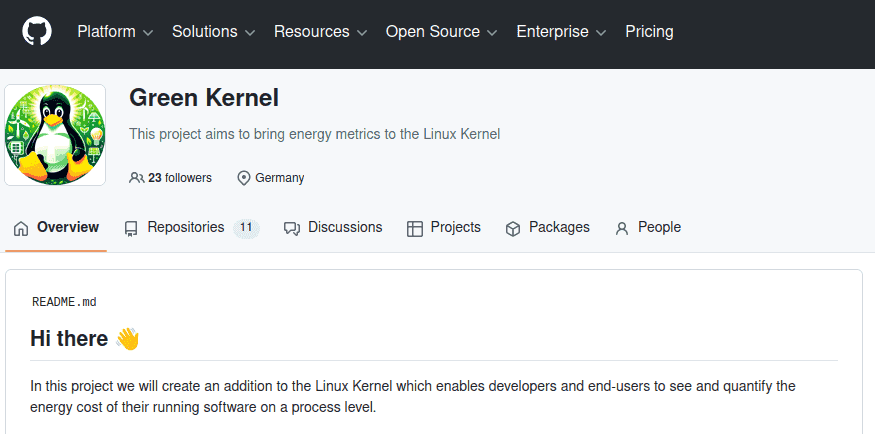Click the README paragraph about energy cost
Screen dimensions: 875x434
[x=412, y=397]
